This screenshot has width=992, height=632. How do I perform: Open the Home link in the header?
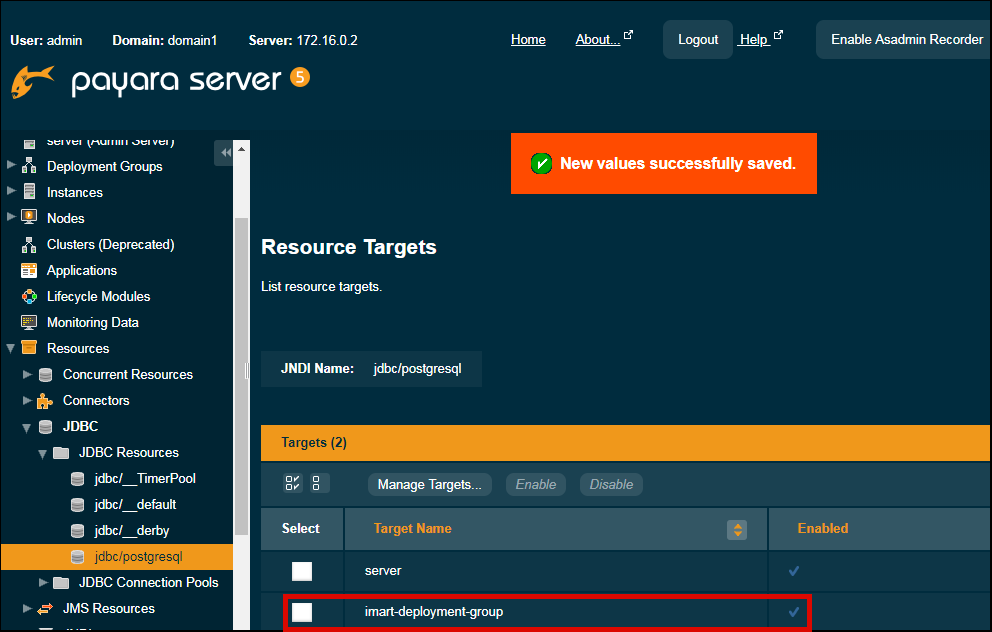528,40
